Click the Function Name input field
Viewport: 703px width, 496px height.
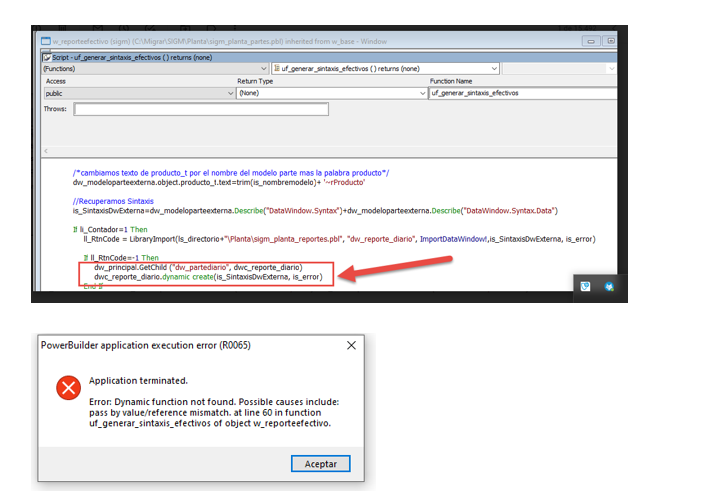coord(522,93)
